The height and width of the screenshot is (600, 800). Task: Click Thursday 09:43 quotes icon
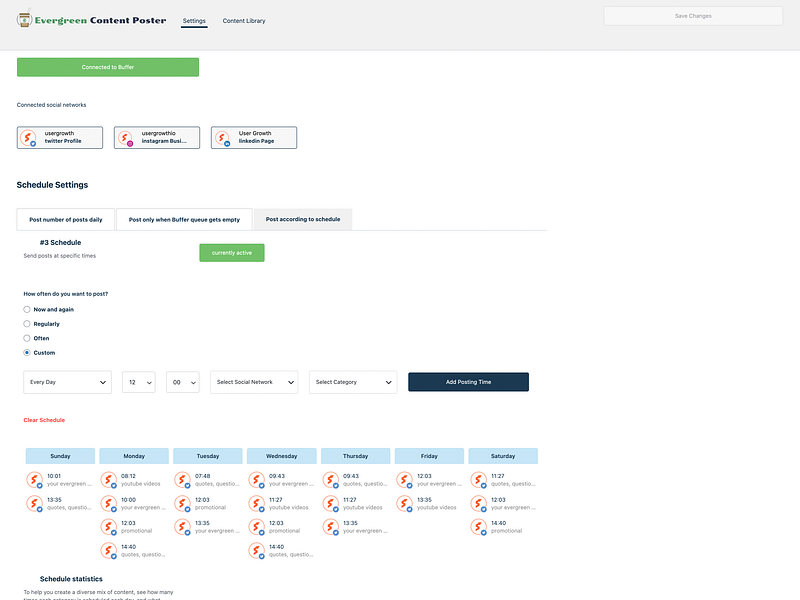(x=331, y=480)
